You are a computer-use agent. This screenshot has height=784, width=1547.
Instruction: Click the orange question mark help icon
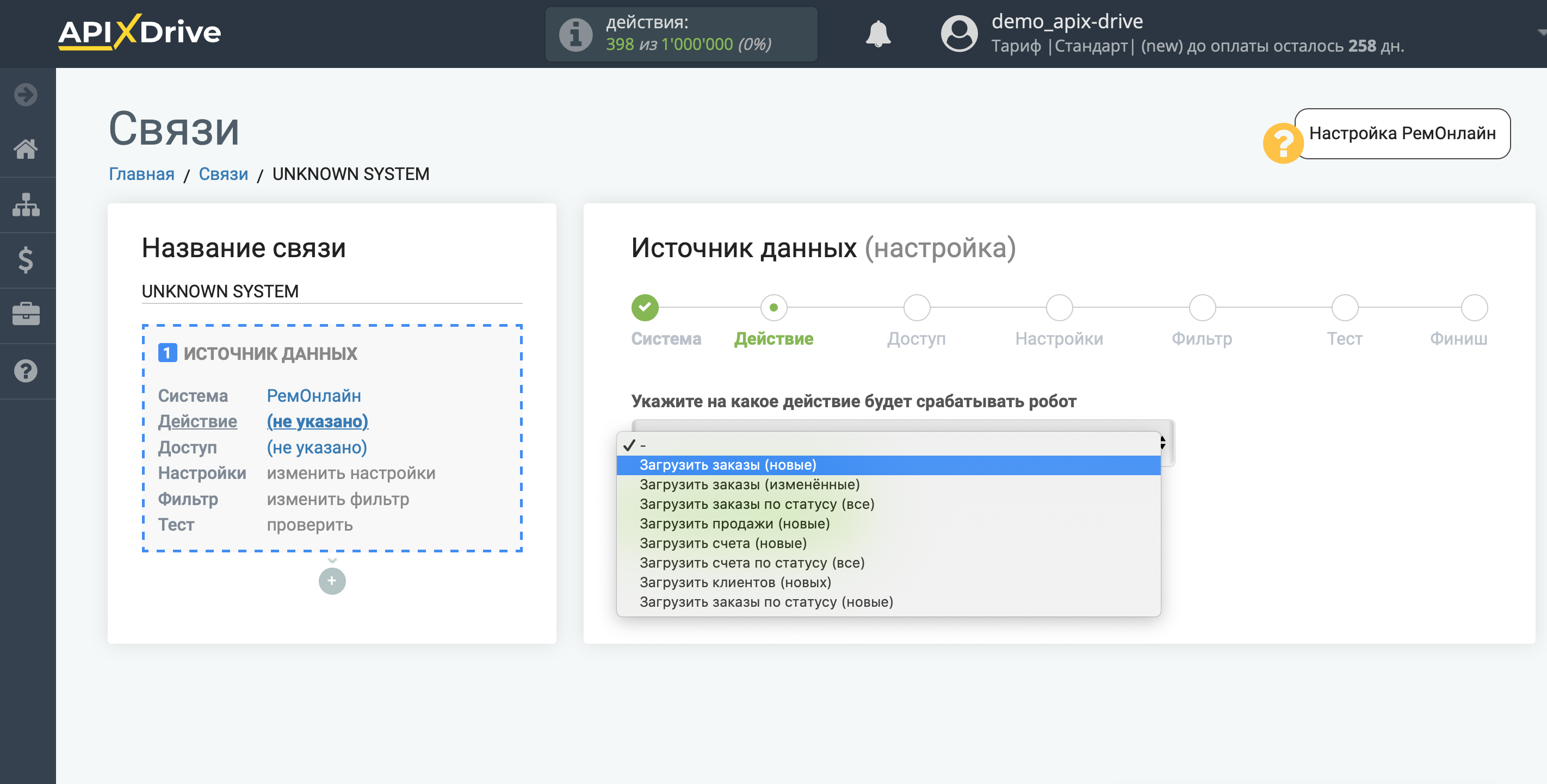click(1282, 143)
